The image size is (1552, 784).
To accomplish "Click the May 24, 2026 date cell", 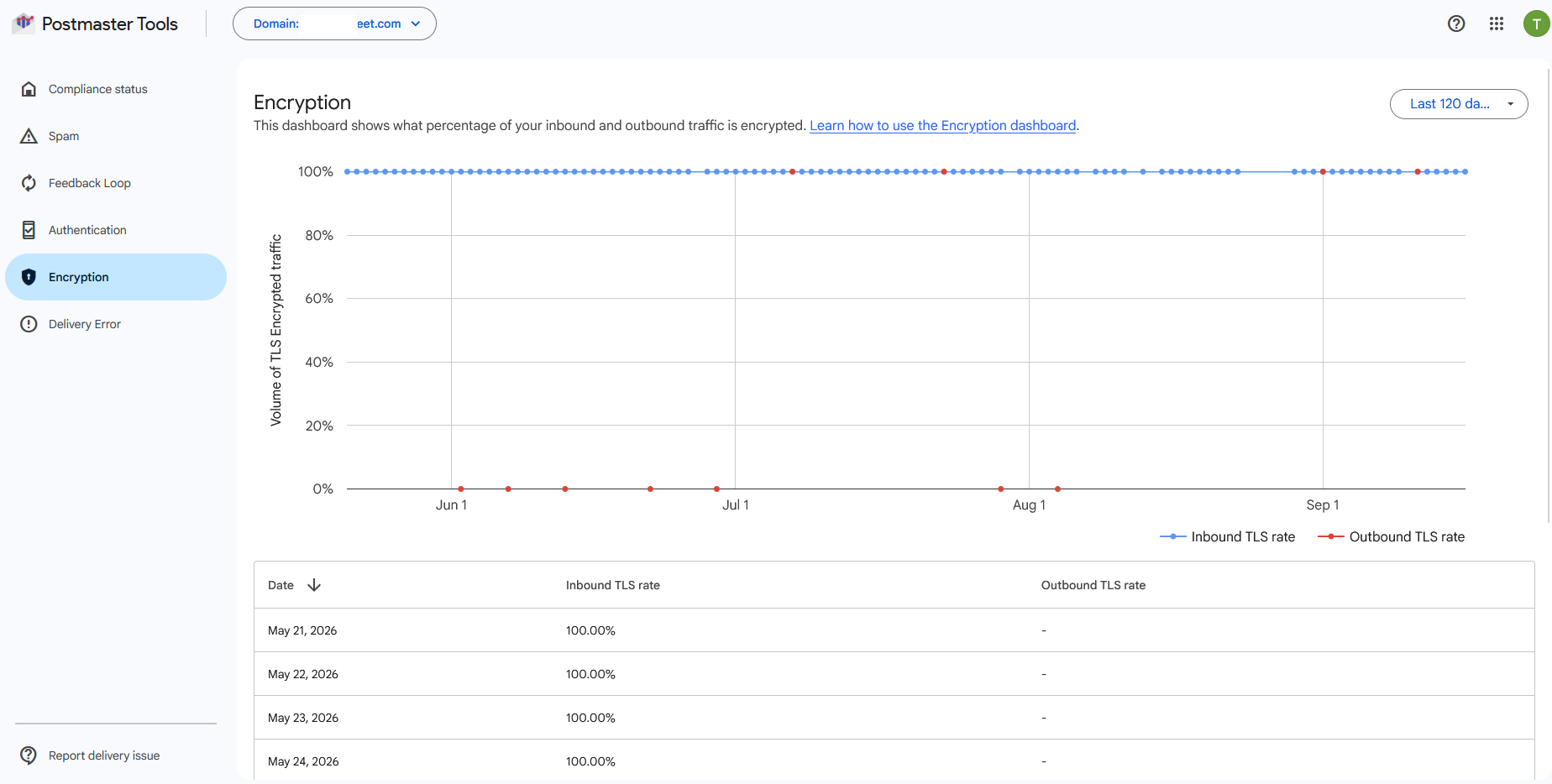I will pyautogui.click(x=303, y=761).
